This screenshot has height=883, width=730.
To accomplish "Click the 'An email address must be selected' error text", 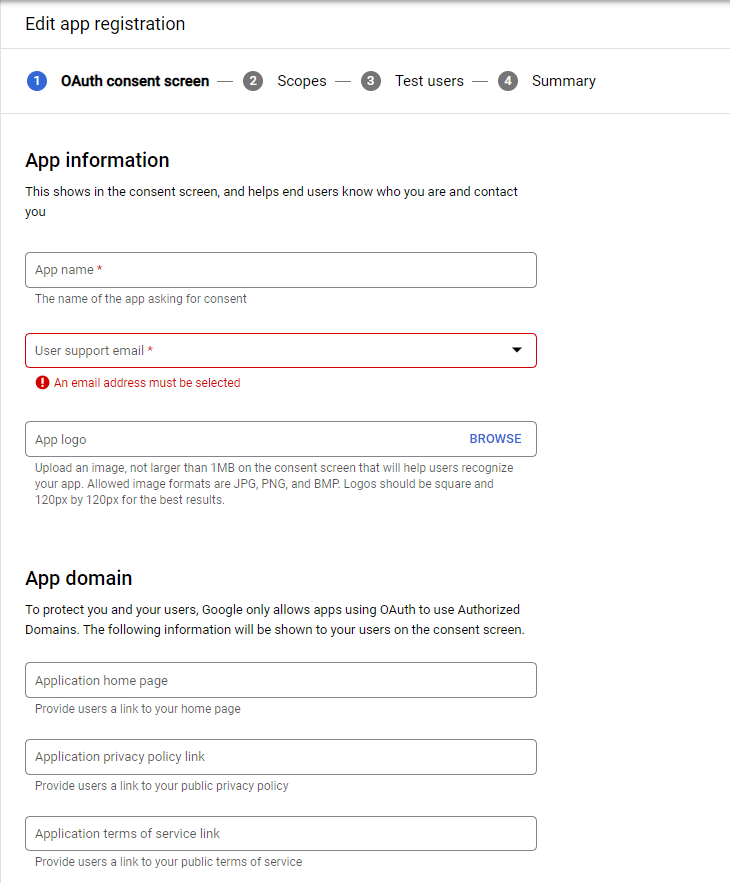I will 147,383.
